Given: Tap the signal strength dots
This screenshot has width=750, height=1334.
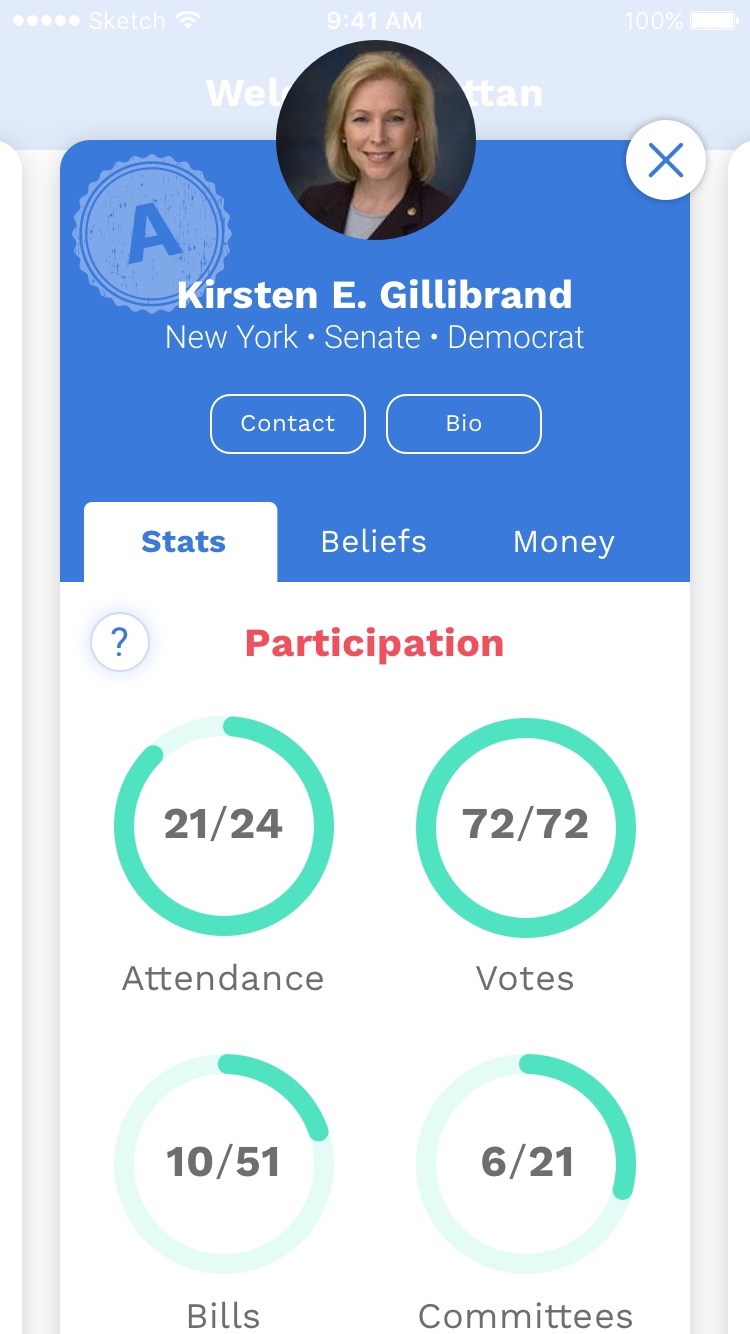Looking at the screenshot, I should (44, 20).
